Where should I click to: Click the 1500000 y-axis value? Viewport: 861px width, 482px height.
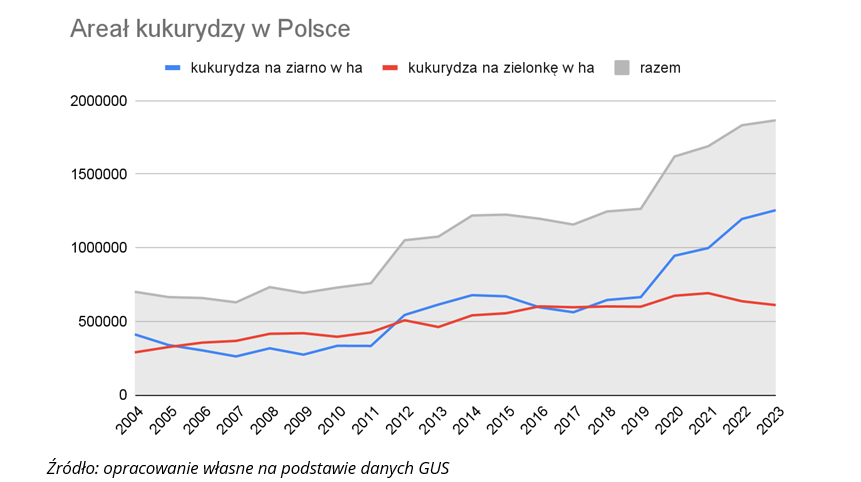[98, 174]
